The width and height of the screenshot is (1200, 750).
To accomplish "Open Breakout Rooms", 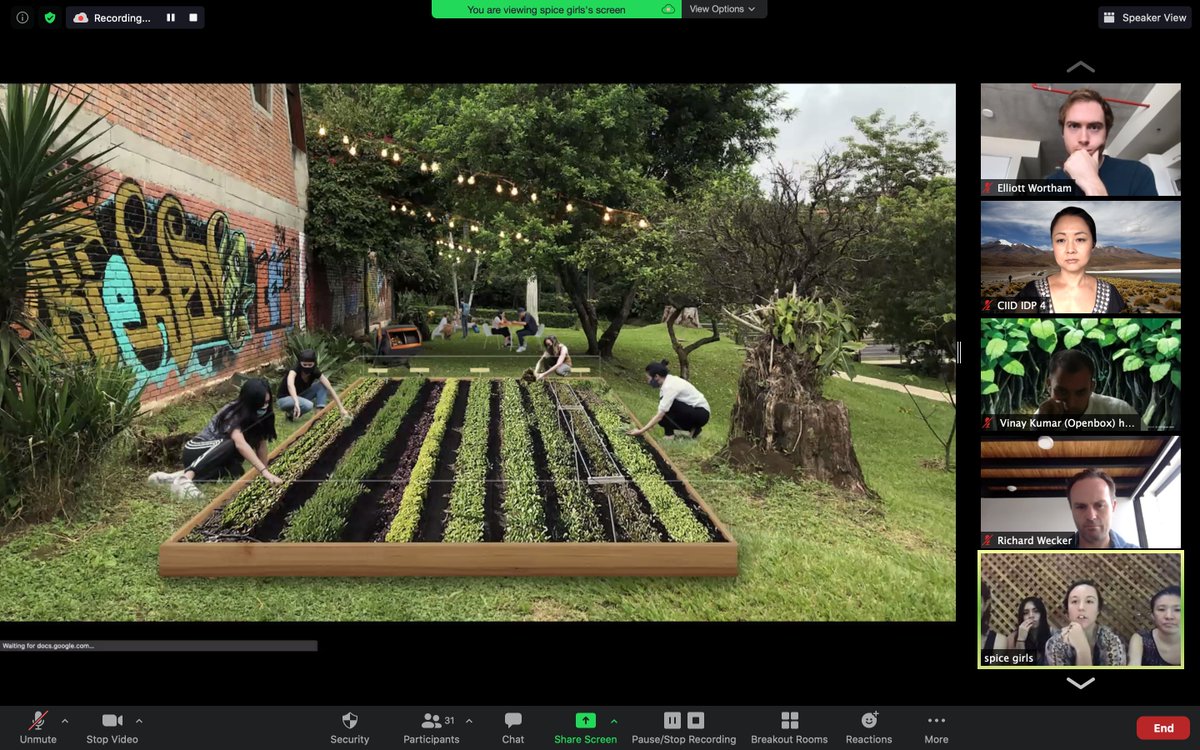I will (x=789, y=728).
